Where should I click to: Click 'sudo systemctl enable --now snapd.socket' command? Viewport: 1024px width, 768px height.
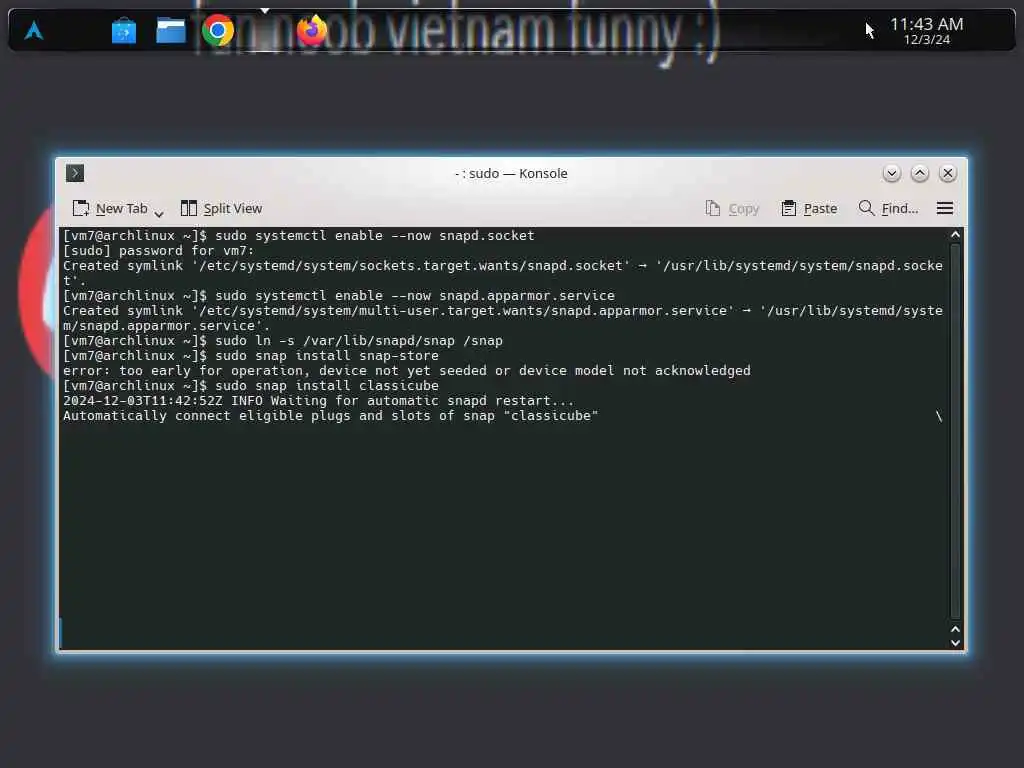[375, 236]
